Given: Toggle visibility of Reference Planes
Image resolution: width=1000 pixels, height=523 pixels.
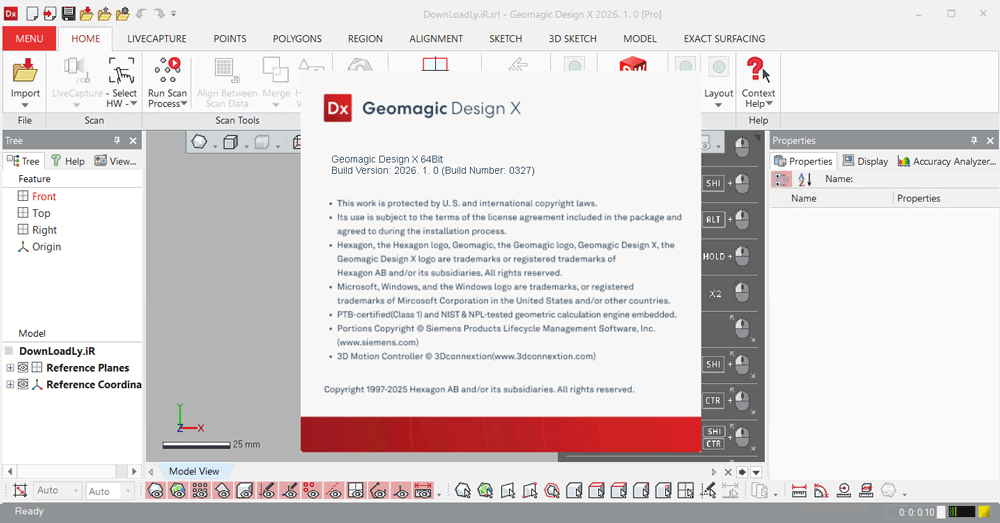Looking at the screenshot, I should tap(23, 367).
